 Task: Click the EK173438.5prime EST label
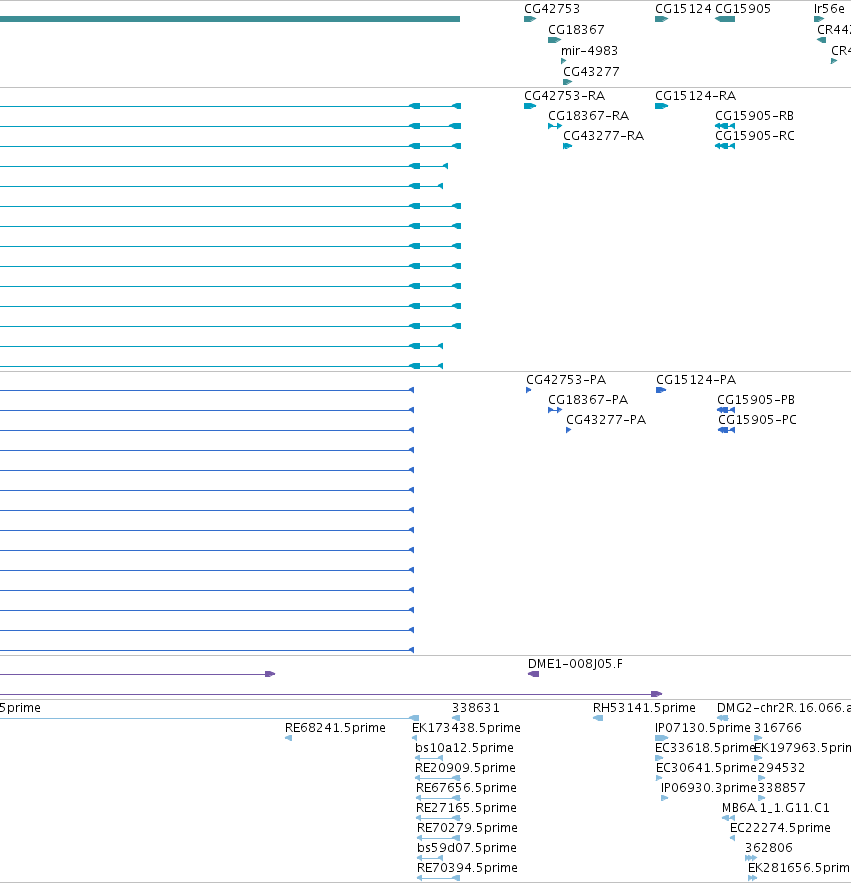(x=466, y=728)
